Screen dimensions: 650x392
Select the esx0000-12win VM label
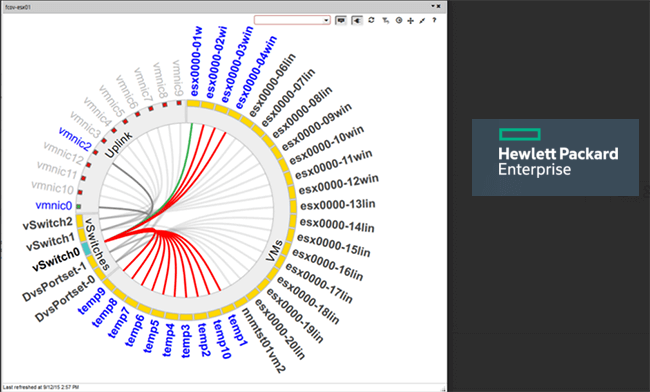[339, 184]
